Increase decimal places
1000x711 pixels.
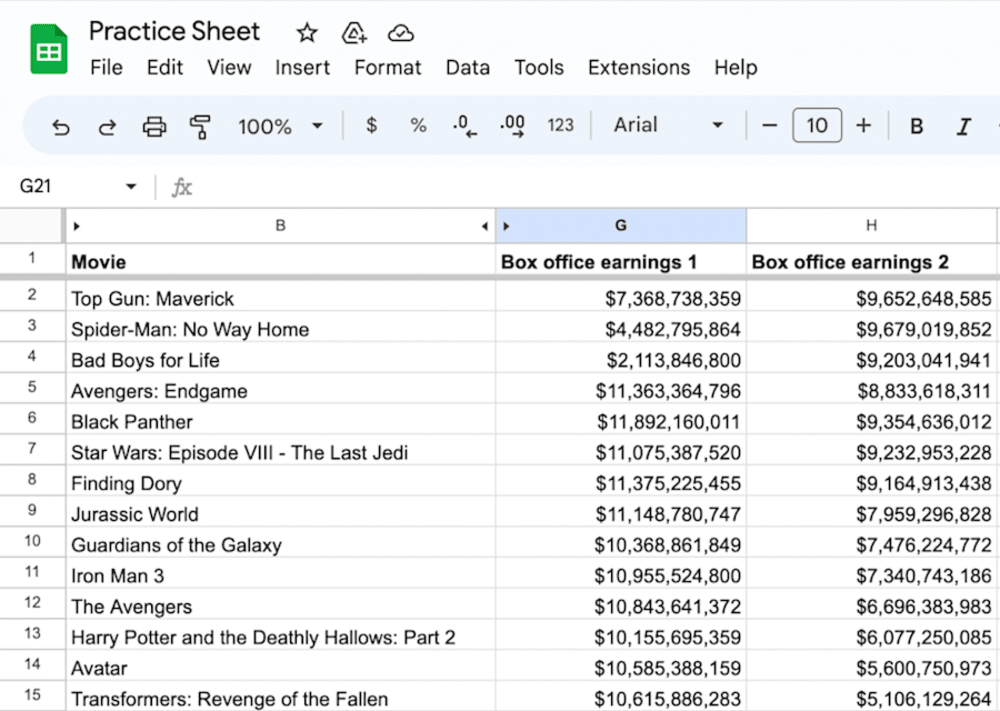513,126
